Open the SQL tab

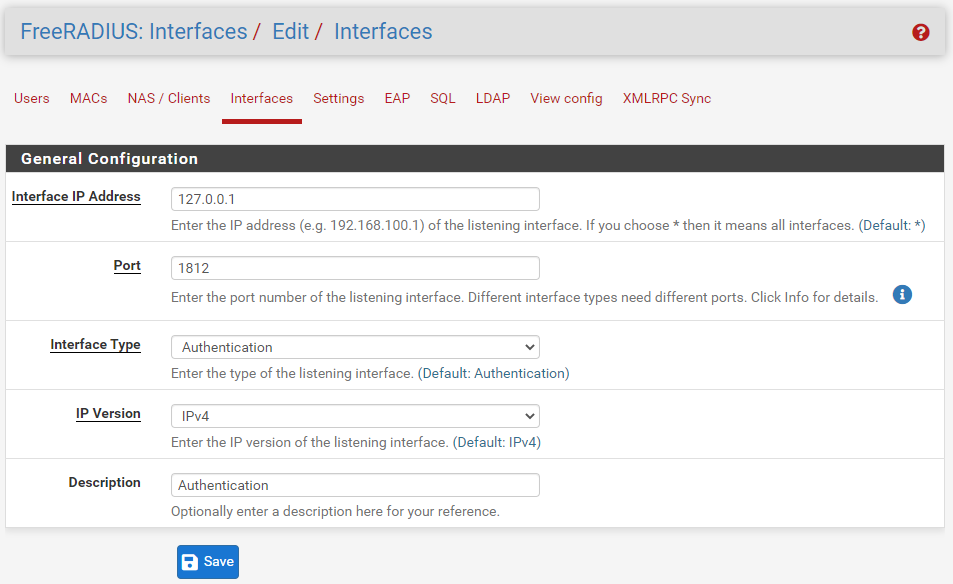(x=443, y=98)
